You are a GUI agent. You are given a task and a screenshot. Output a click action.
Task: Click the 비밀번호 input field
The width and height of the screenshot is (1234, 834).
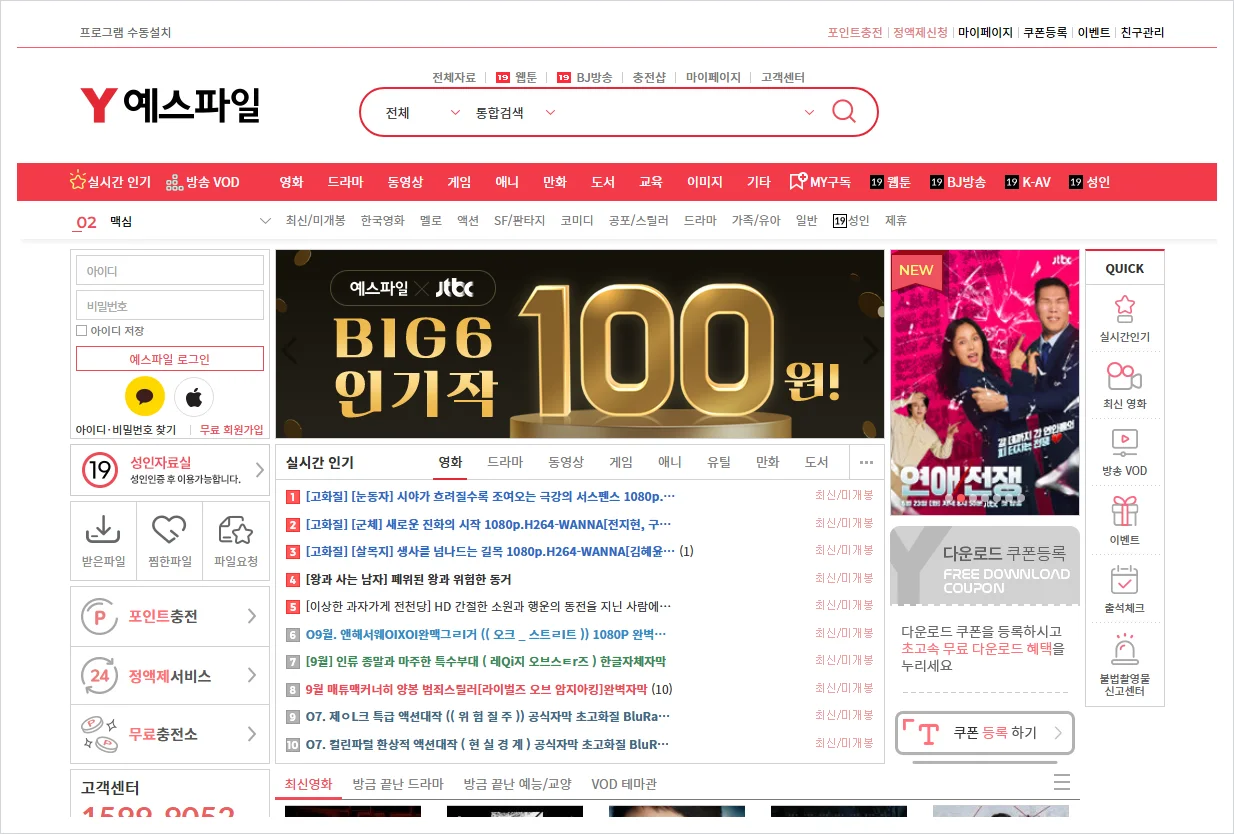170,305
